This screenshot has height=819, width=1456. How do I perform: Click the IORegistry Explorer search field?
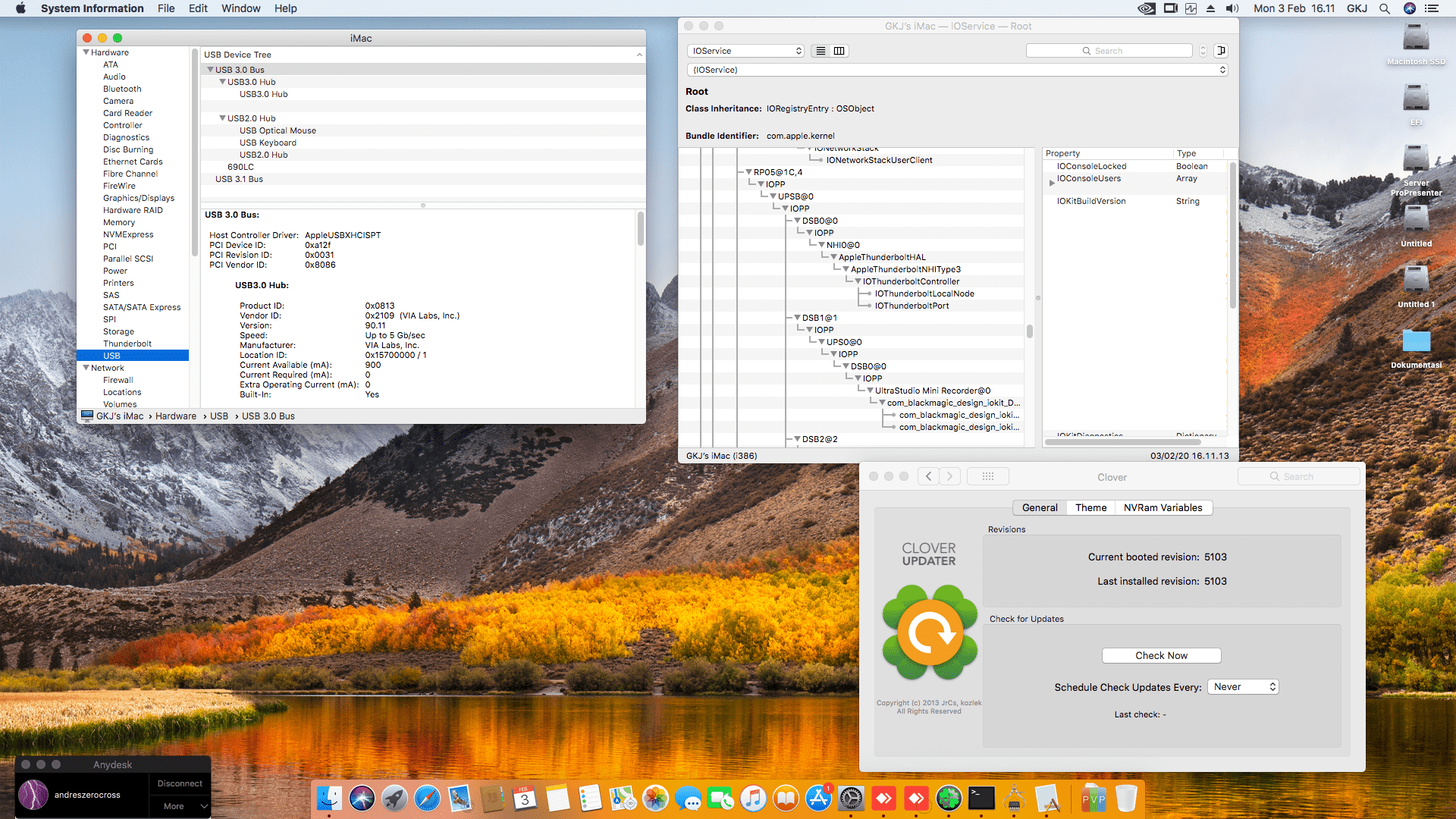point(1109,51)
